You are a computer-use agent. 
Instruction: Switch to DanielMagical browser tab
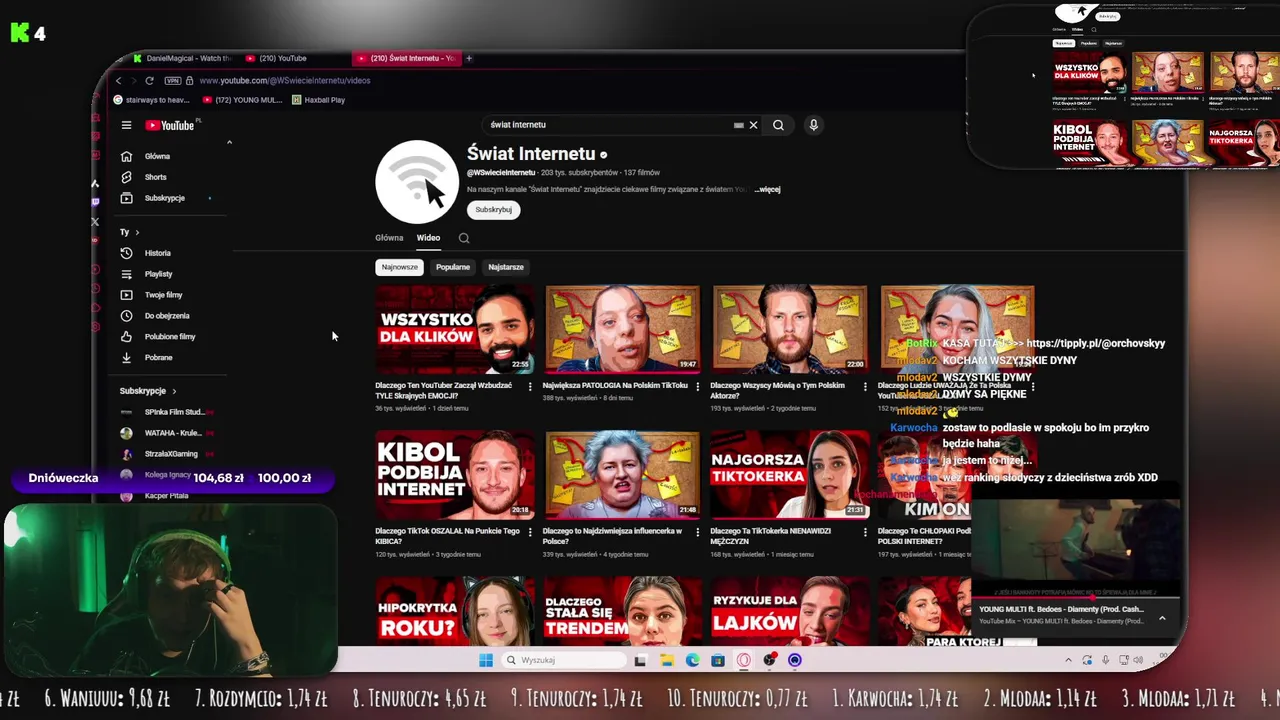pyautogui.click(x=182, y=58)
